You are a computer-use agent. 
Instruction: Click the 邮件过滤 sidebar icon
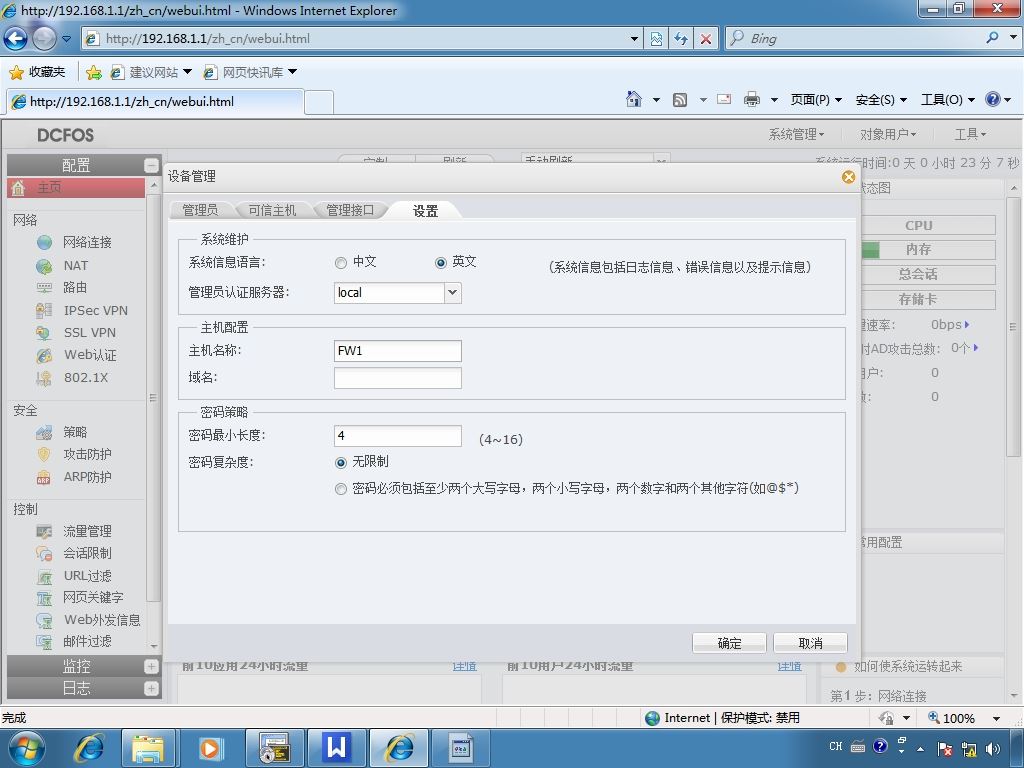click(x=44, y=642)
